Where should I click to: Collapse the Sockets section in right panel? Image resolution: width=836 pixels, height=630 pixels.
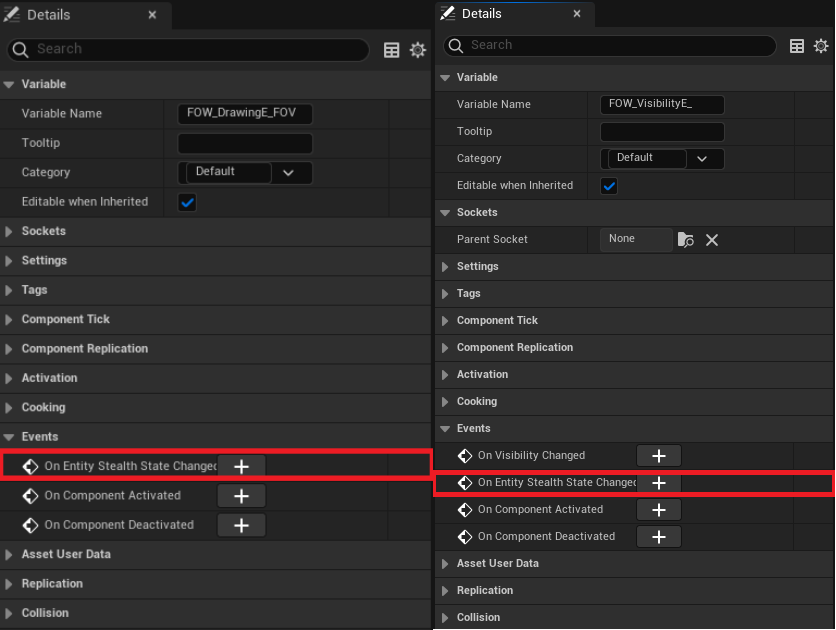coord(445,213)
